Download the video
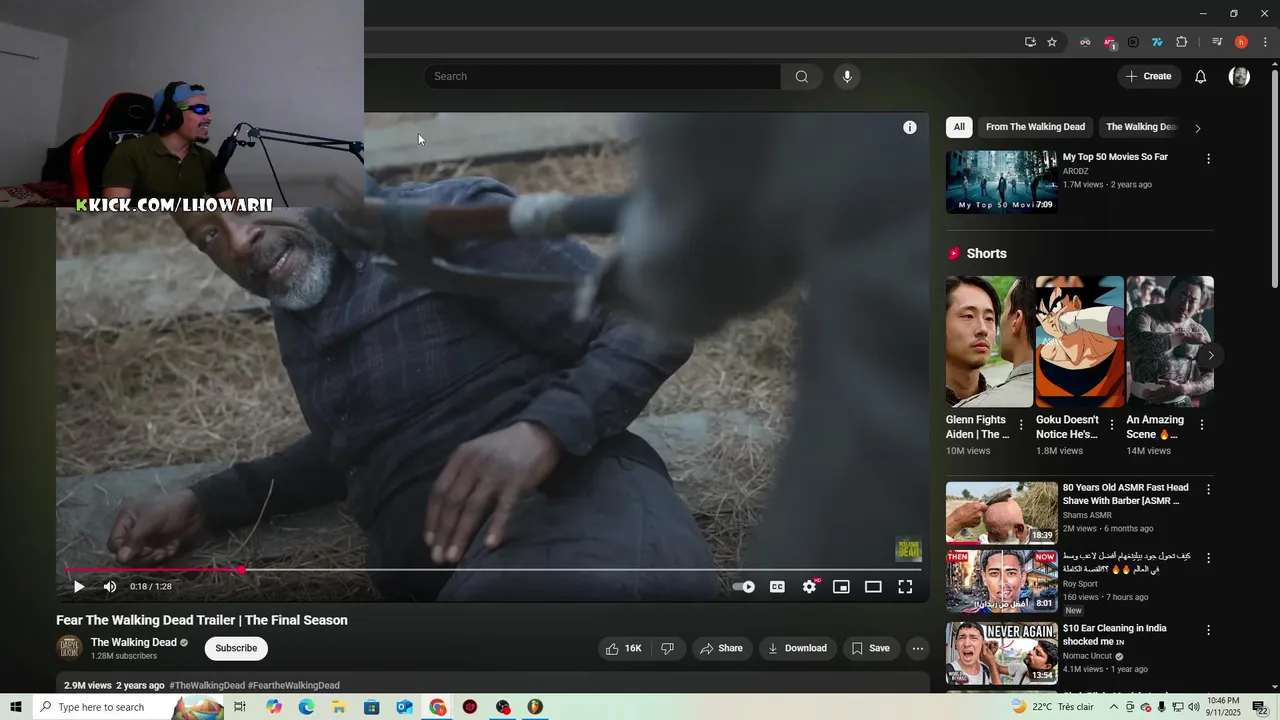Image resolution: width=1280 pixels, height=720 pixels. 797,648
